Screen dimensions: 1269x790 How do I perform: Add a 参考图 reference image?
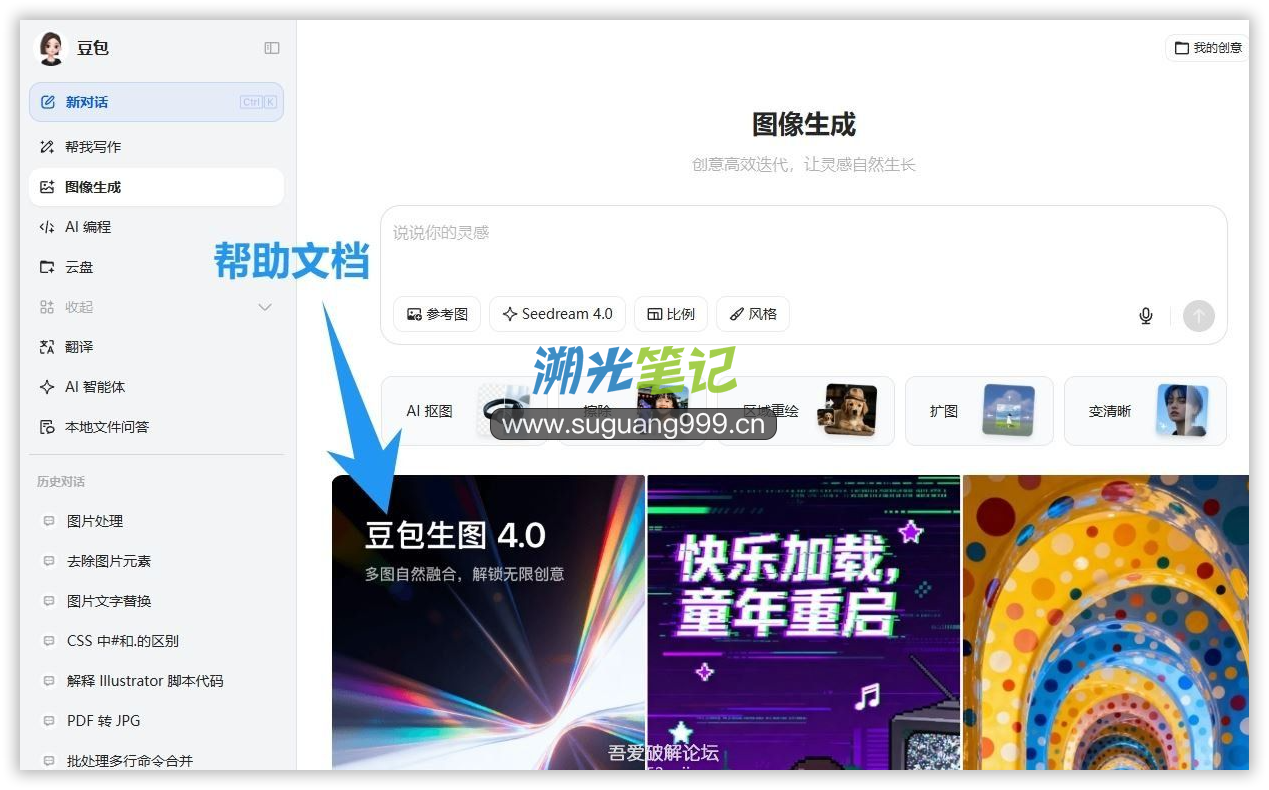[x=437, y=314]
